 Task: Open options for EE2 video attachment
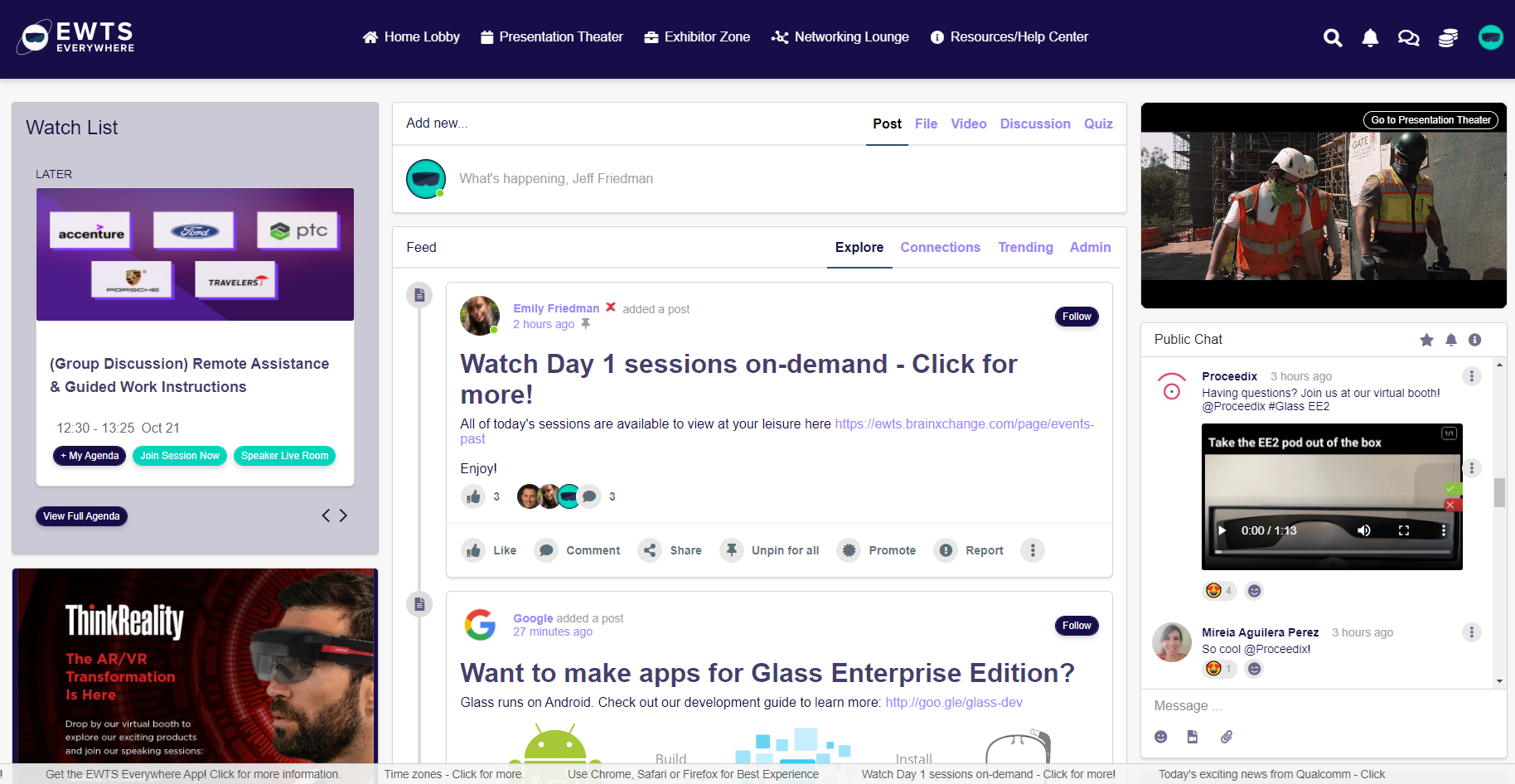tap(1472, 468)
